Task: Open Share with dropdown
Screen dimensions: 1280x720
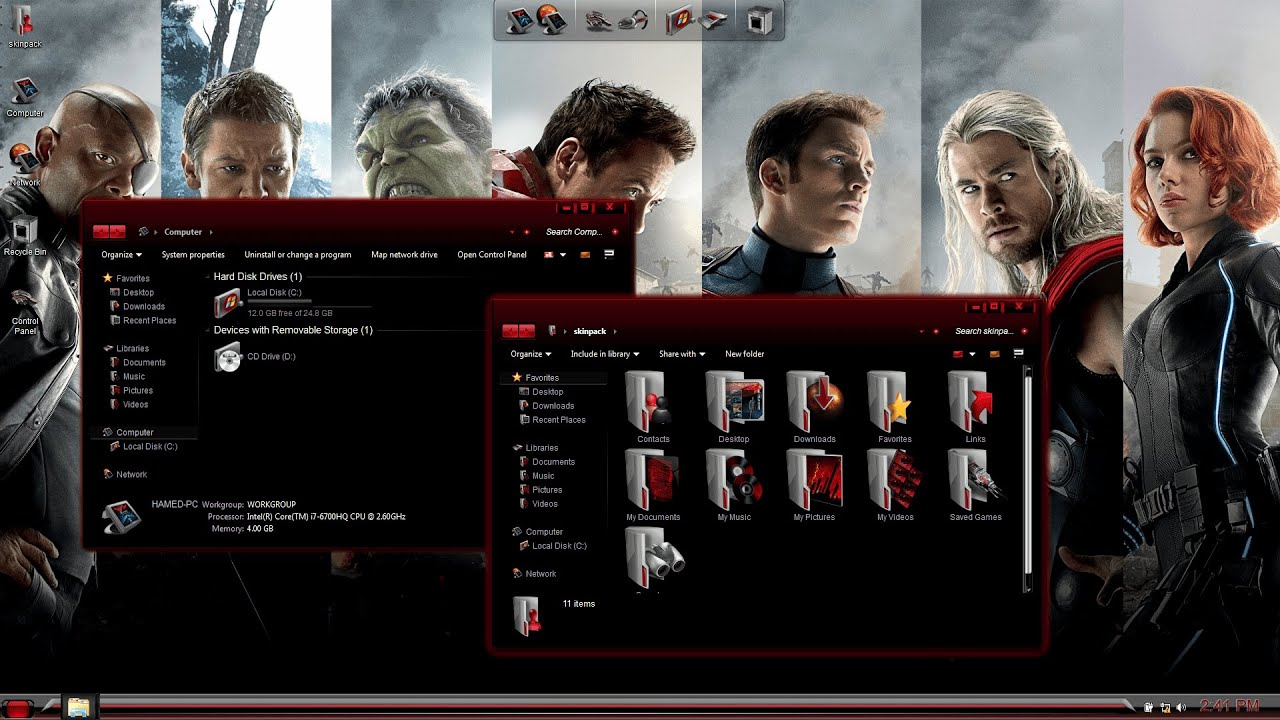Action: point(682,353)
